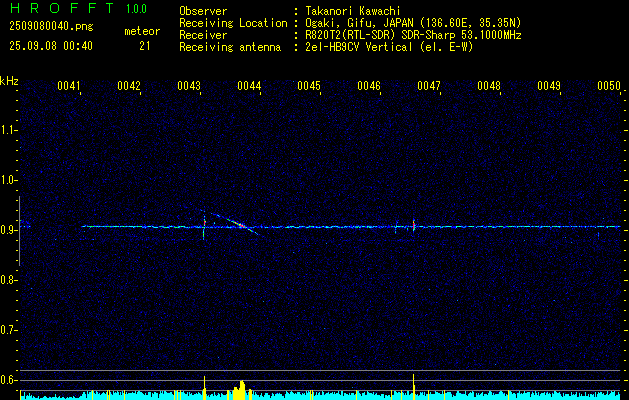Click the version number 1.0.0
The height and width of the screenshot is (400, 629).
[x=136, y=8]
